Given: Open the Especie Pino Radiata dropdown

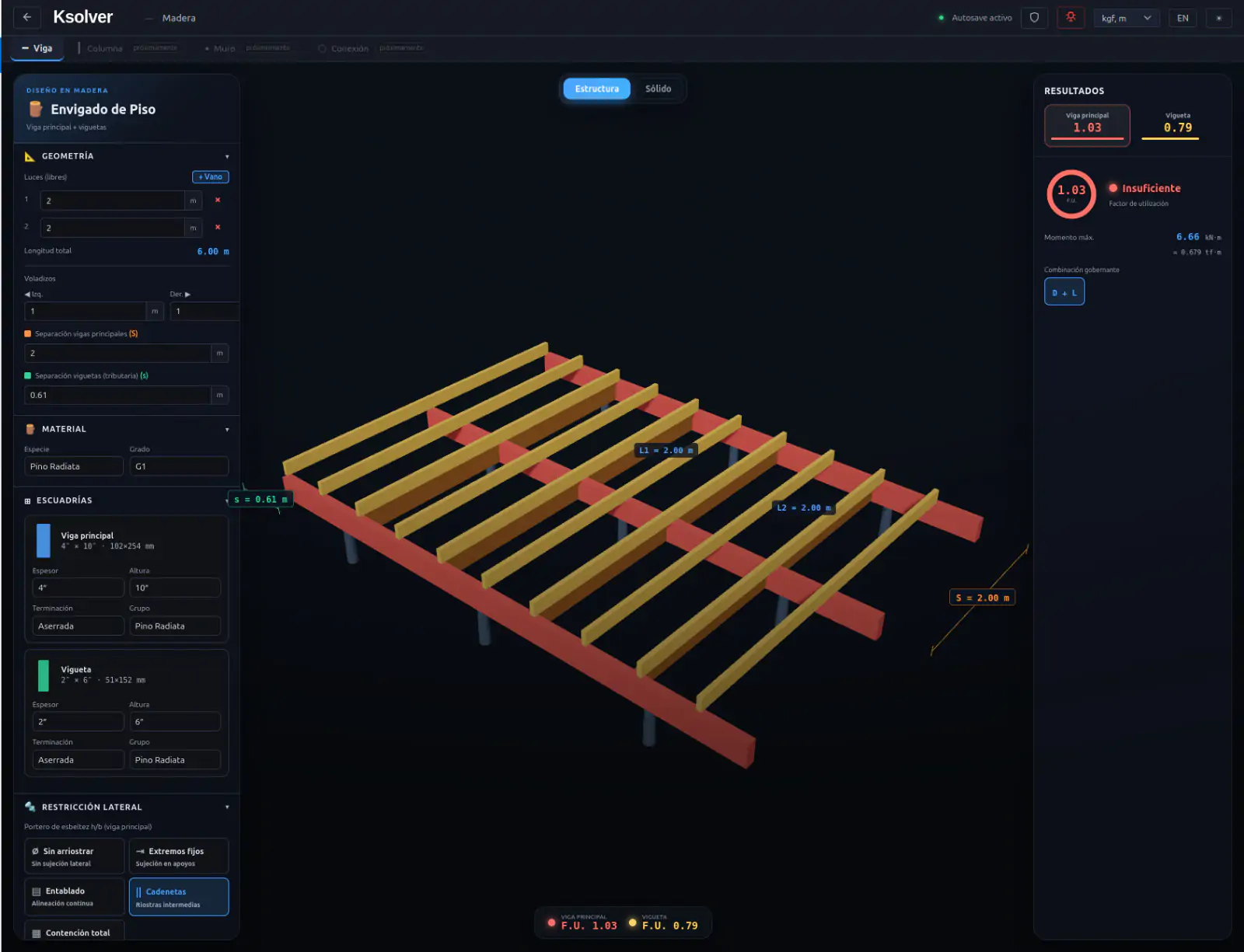Looking at the screenshot, I should 74,466.
